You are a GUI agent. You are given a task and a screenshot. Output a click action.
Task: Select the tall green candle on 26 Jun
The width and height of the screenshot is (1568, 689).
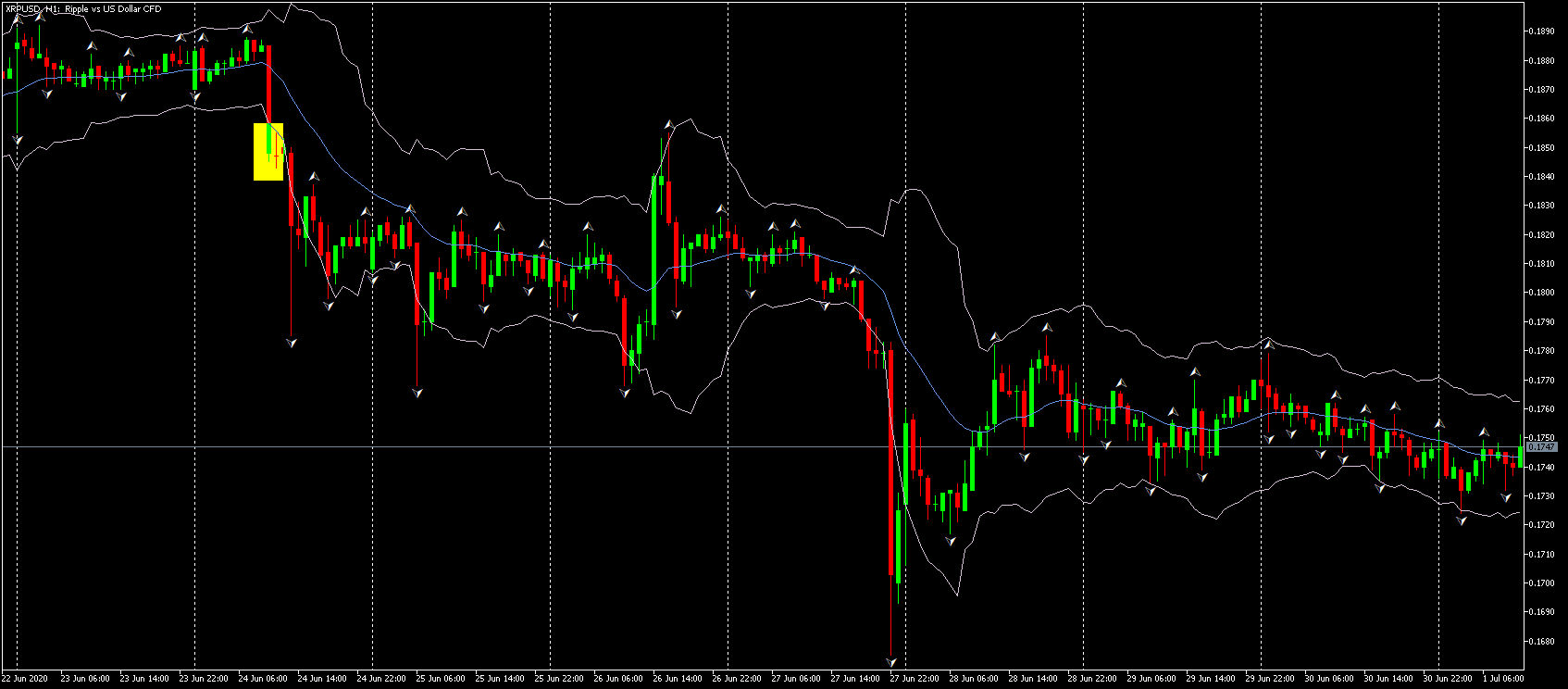coord(655,250)
